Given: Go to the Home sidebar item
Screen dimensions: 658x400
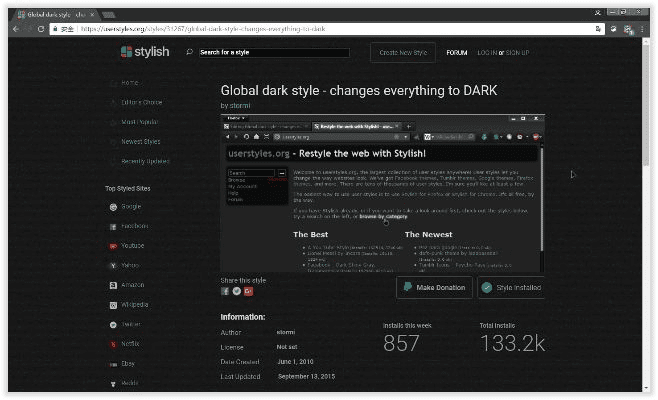Looking at the screenshot, I should (130, 83).
